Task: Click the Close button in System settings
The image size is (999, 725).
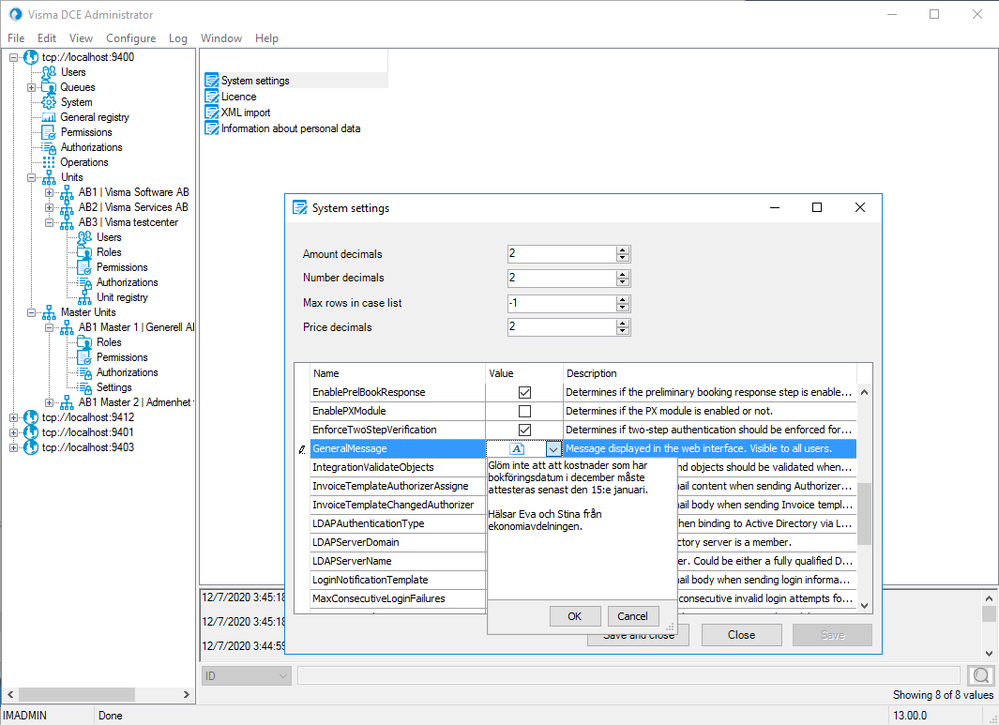Action: pyautogui.click(x=742, y=635)
